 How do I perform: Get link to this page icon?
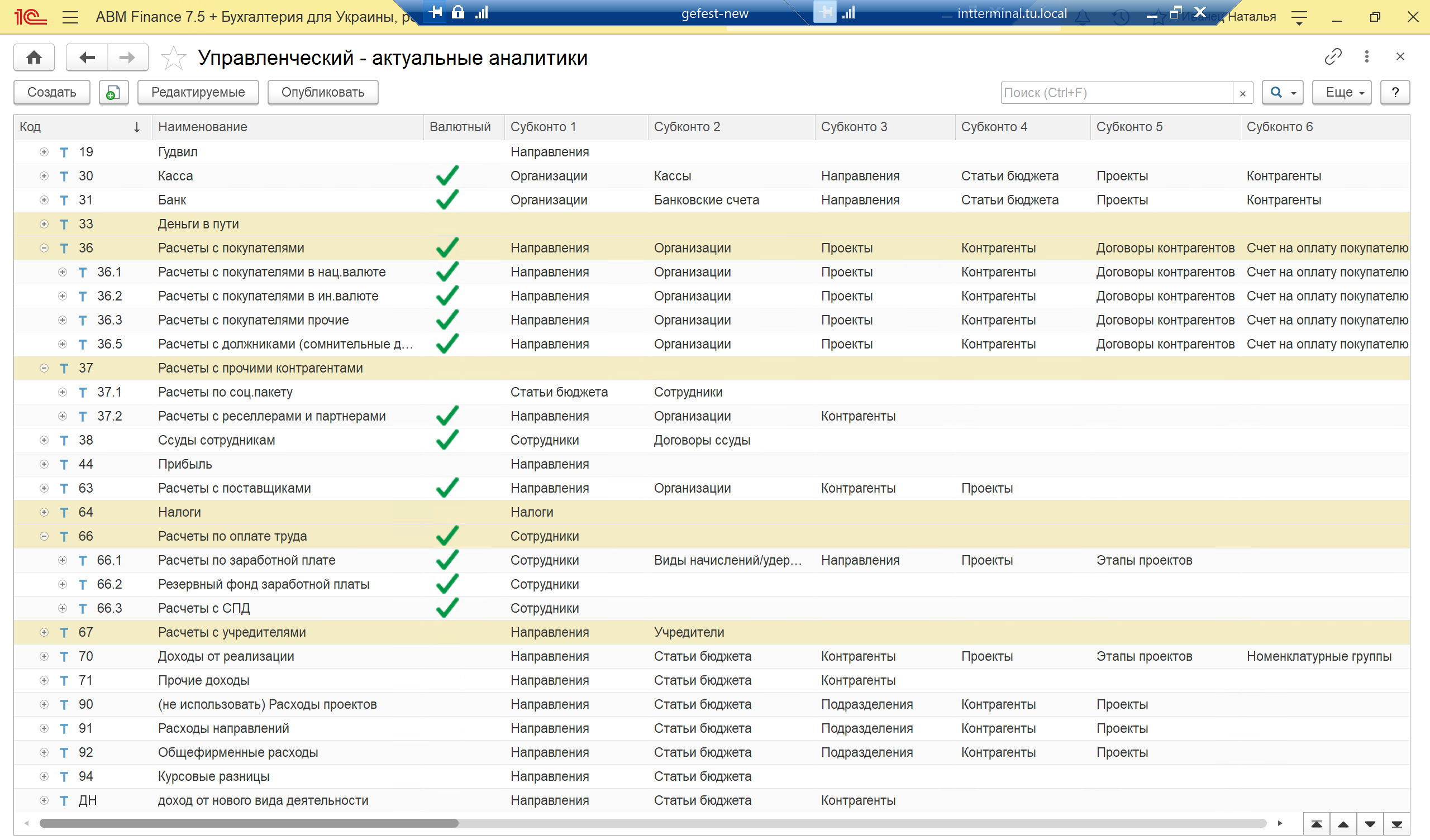coord(1332,56)
